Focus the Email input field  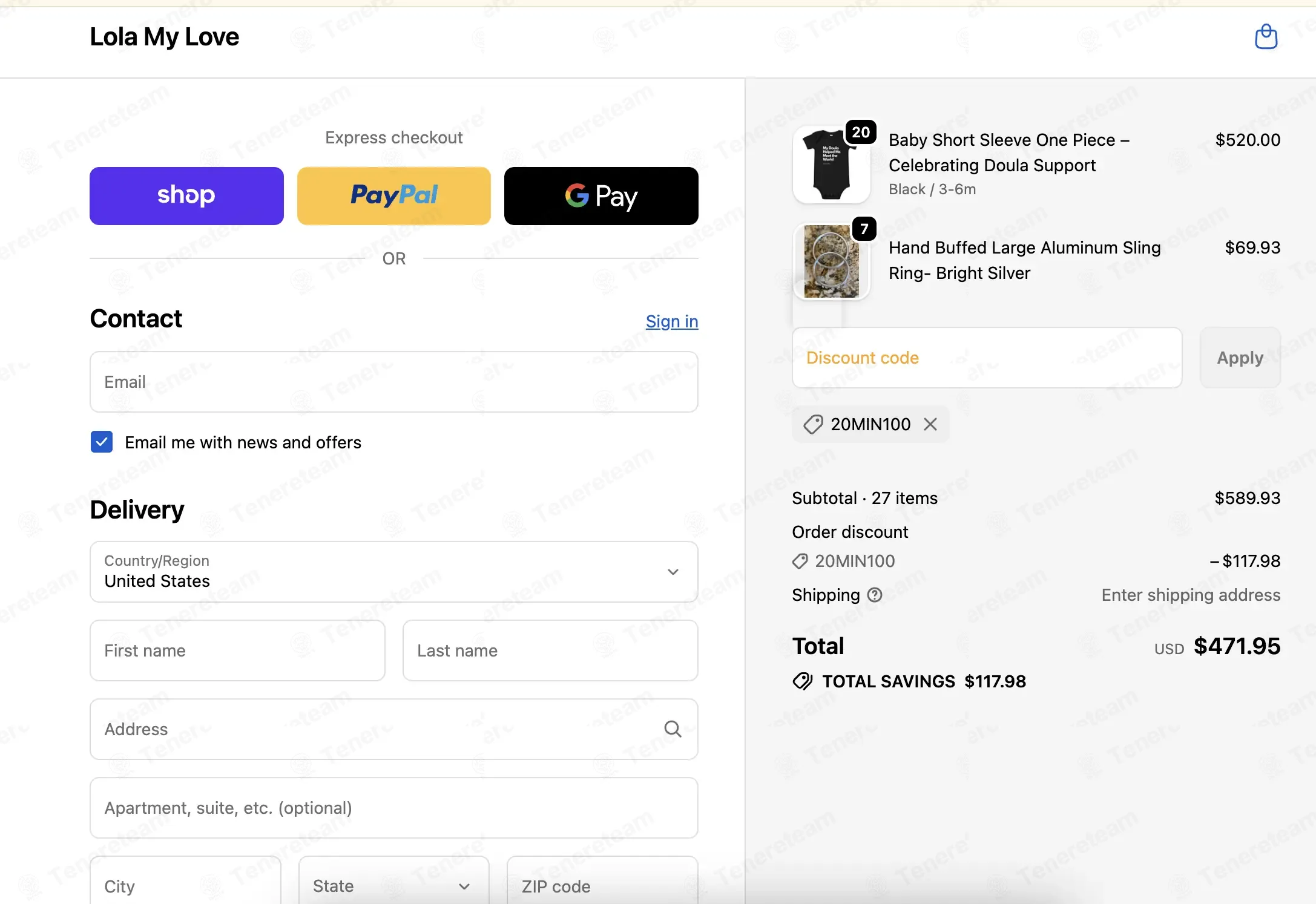[x=394, y=382]
